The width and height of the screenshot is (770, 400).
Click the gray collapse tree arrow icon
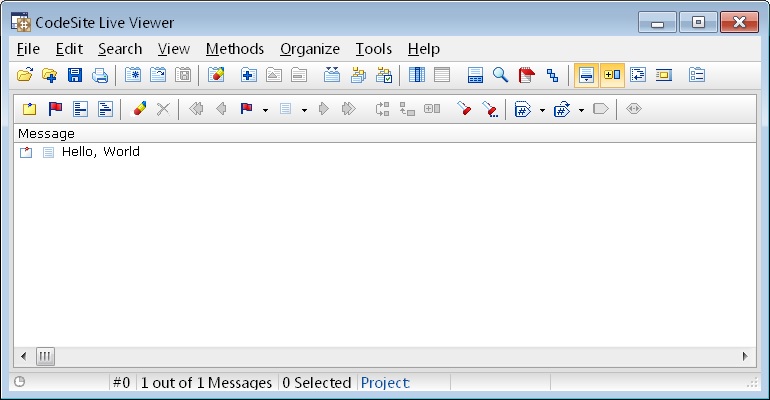pyautogui.click(x=407, y=108)
